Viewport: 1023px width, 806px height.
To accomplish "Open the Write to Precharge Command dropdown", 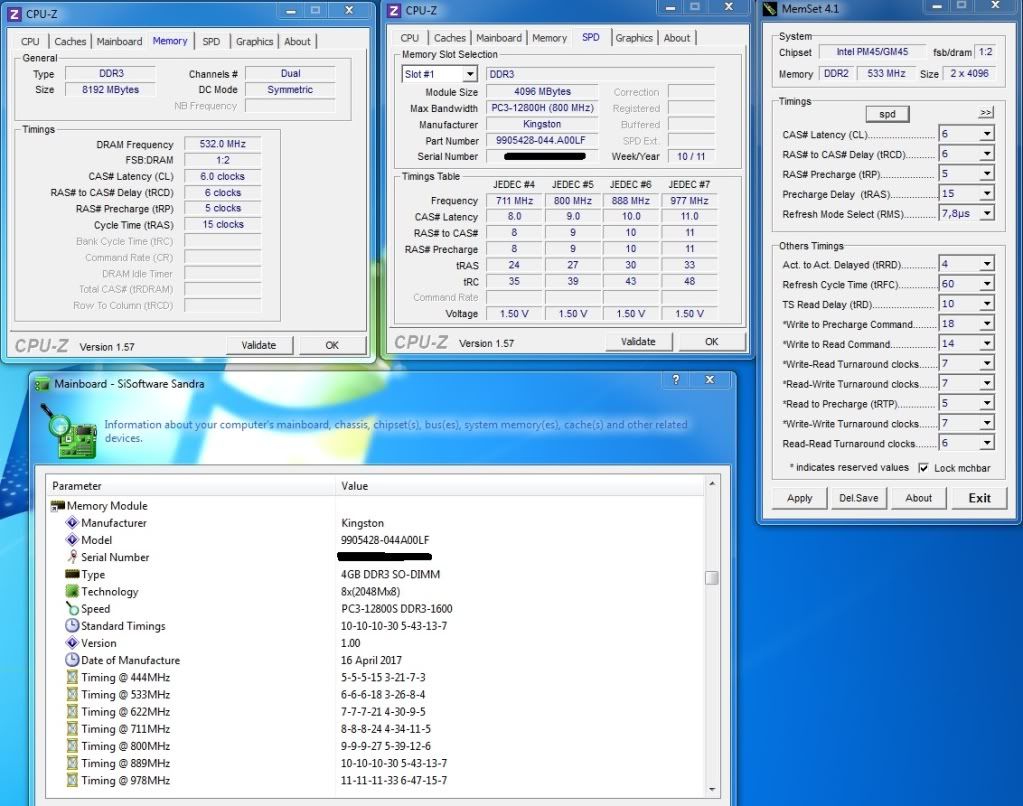I will pos(987,324).
